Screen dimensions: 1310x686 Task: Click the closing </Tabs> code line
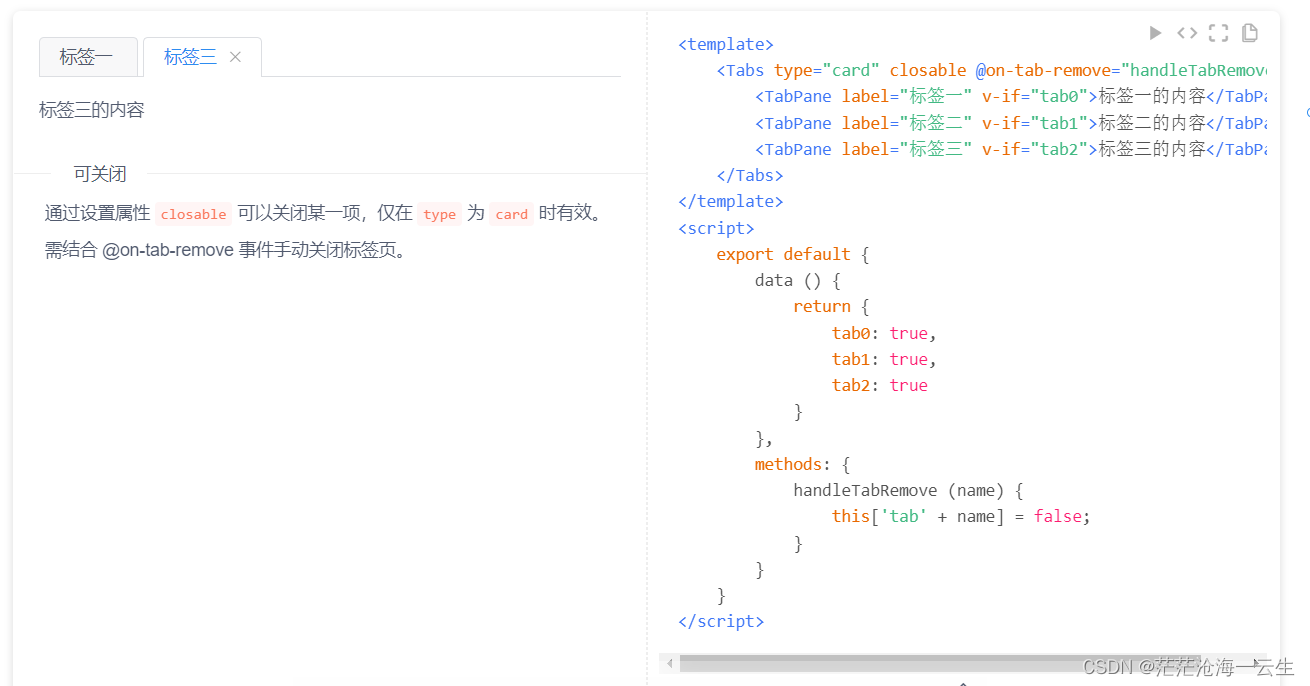point(750,176)
